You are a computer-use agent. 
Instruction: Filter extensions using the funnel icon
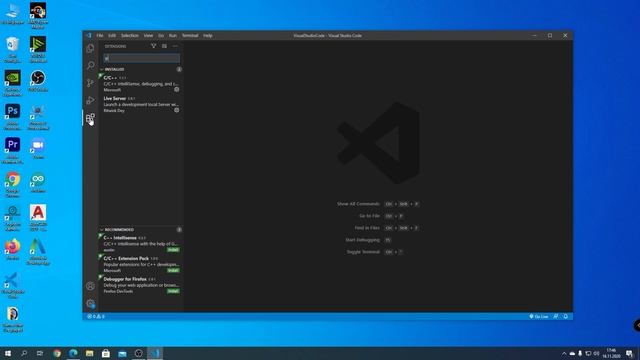tap(153, 46)
